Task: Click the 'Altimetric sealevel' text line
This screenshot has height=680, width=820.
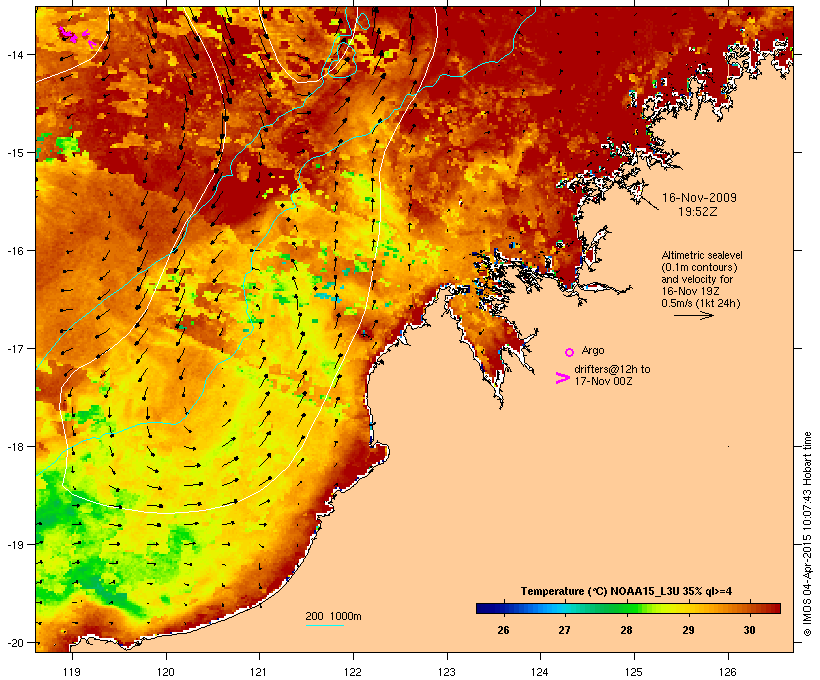Action: pos(702,255)
